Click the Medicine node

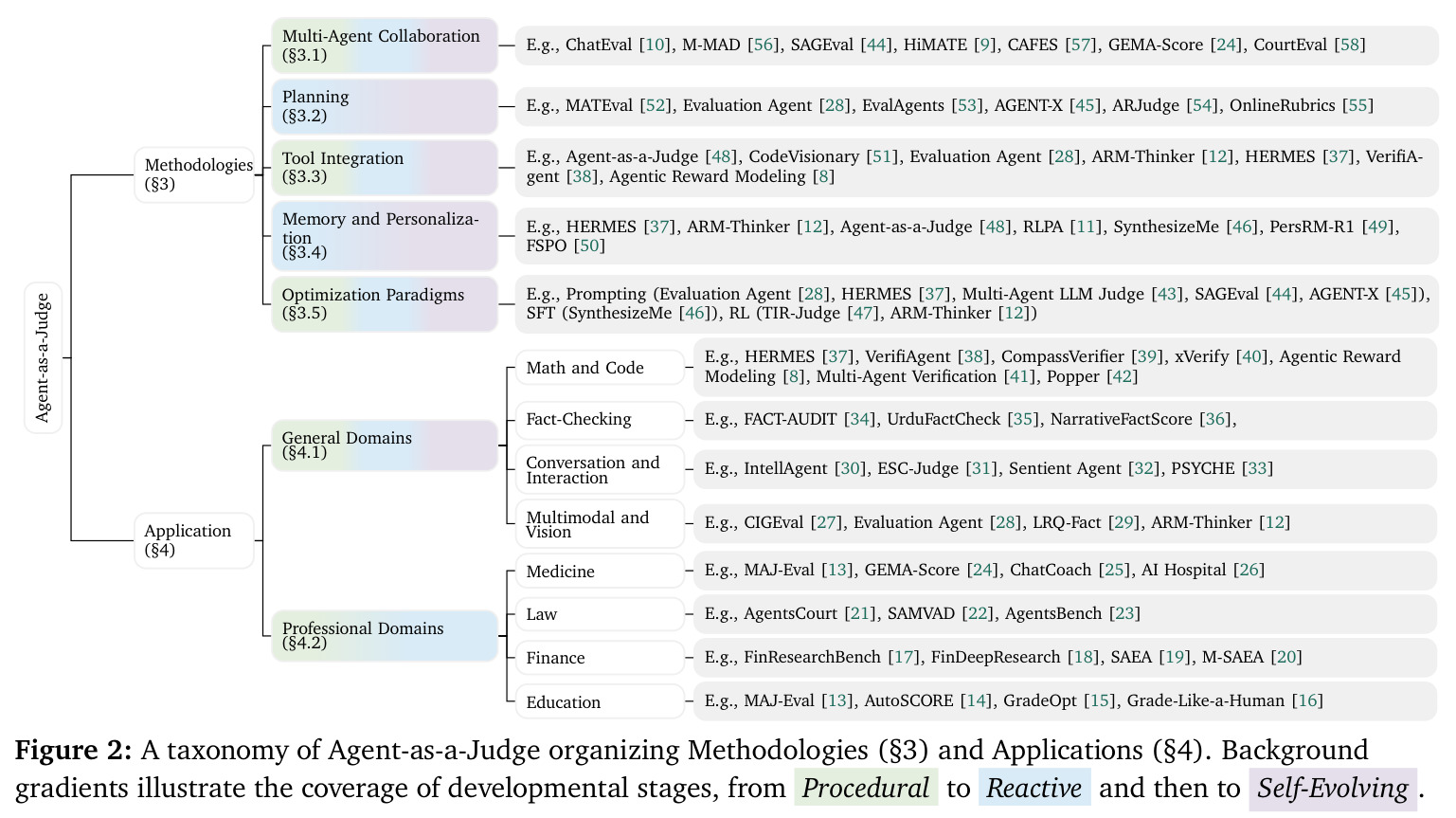pyautogui.click(x=600, y=572)
